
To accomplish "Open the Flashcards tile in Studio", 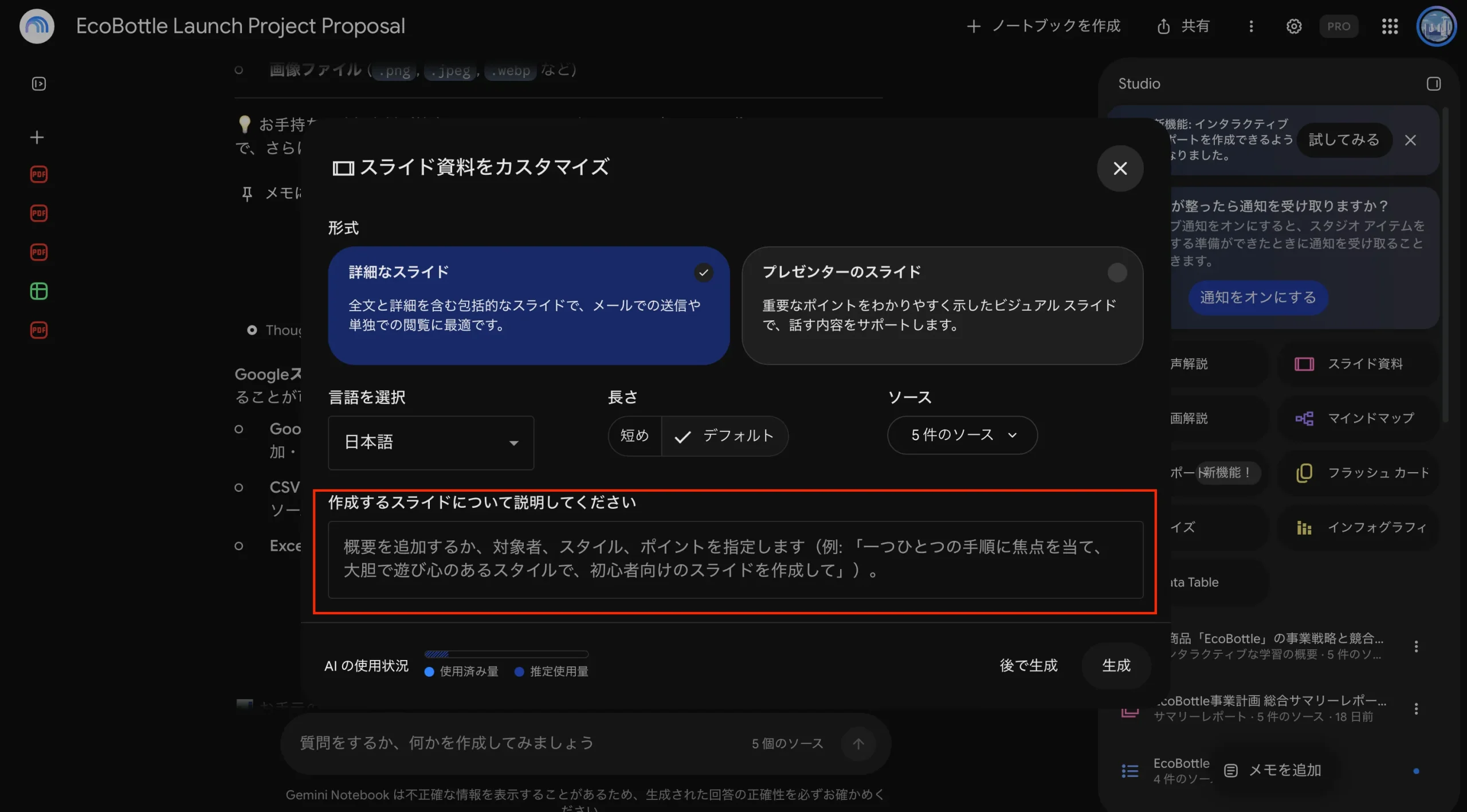I will (1357, 473).
